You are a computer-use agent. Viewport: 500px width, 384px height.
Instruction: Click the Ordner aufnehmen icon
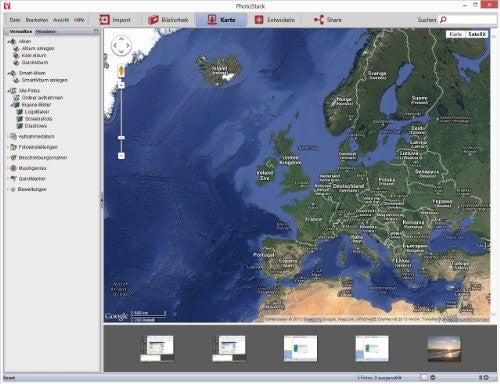tap(16, 98)
